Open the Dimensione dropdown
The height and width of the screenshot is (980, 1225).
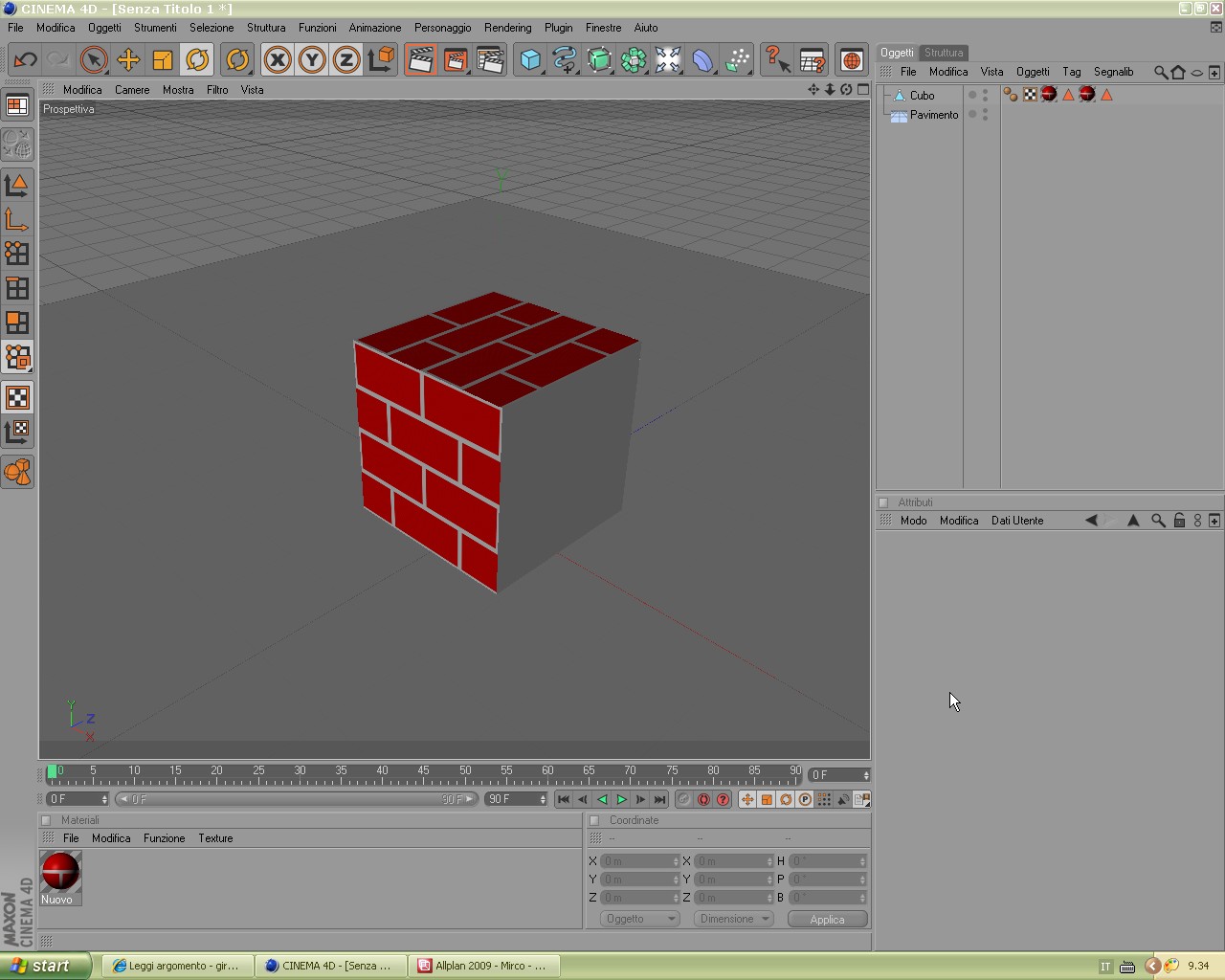pos(734,919)
